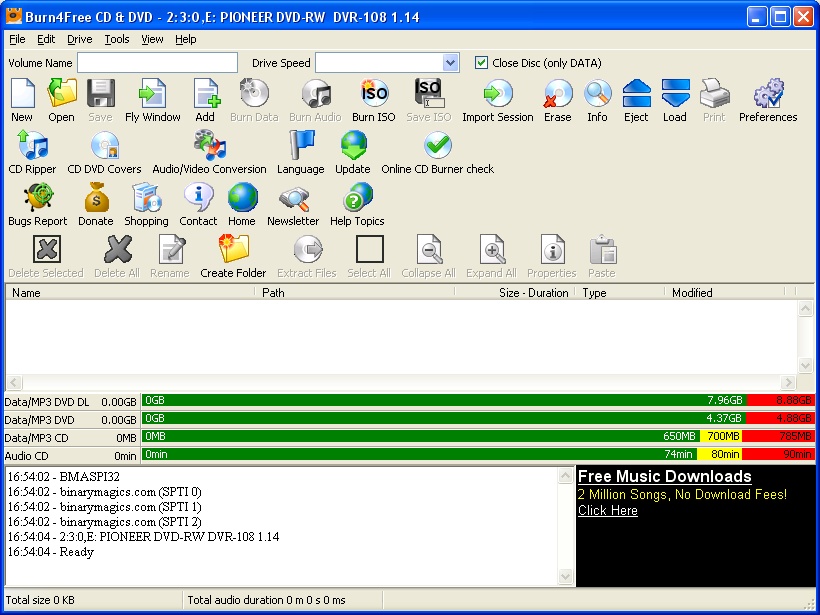Click 'Total size 0 KB' status text

click(40, 600)
